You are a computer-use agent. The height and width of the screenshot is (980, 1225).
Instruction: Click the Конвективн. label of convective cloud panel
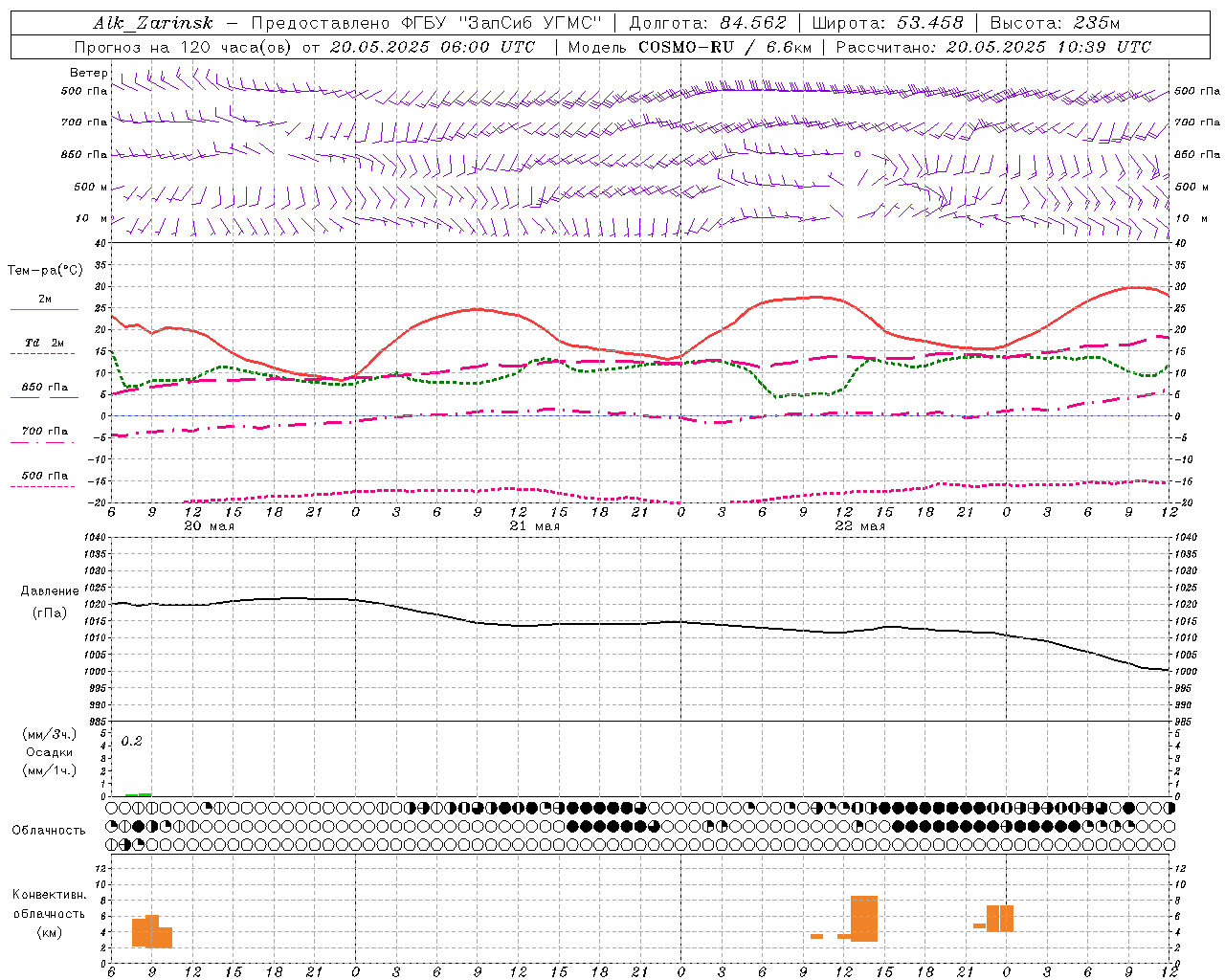tap(50, 895)
